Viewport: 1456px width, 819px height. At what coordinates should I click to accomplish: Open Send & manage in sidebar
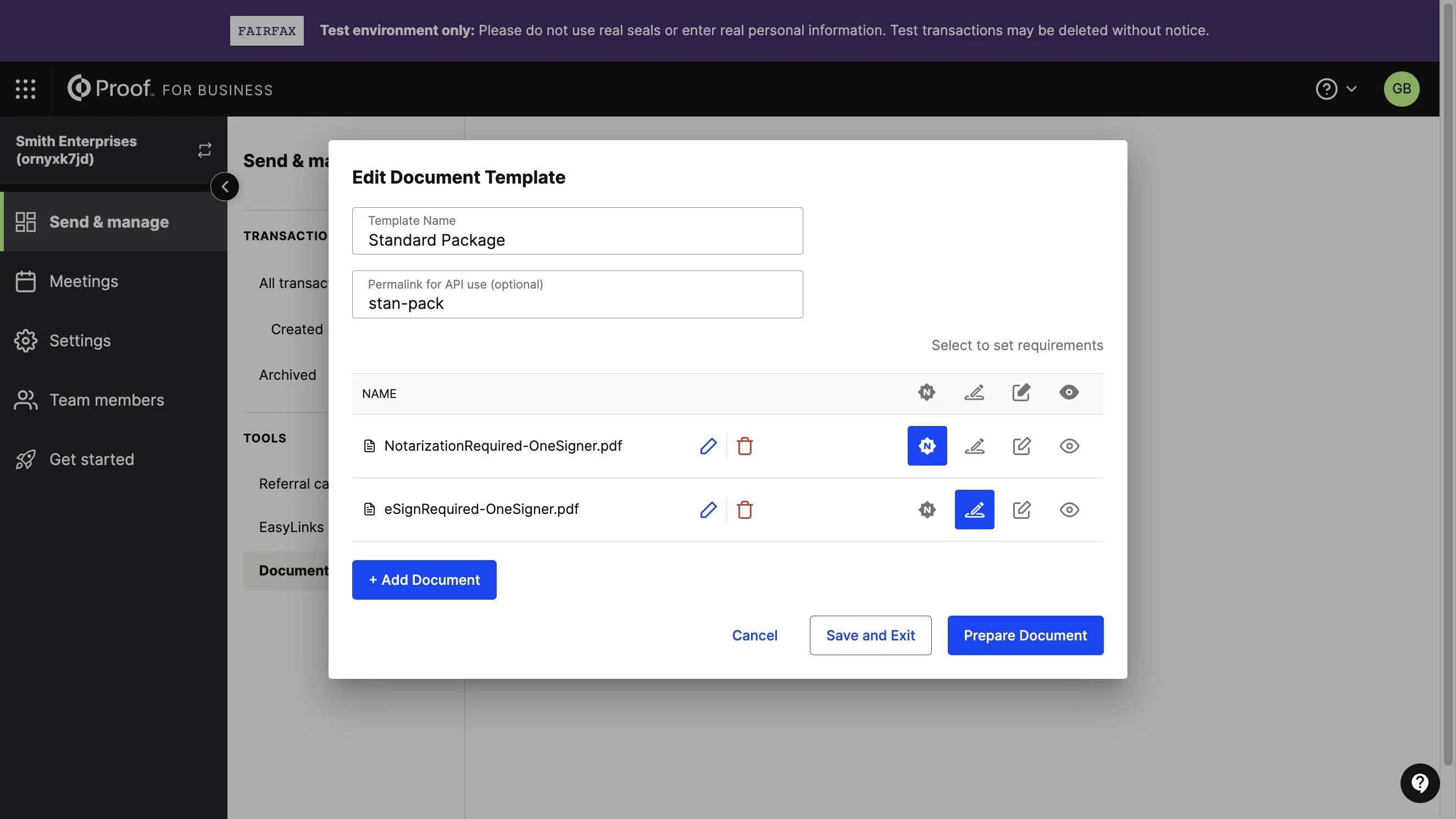tap(114, 222)
